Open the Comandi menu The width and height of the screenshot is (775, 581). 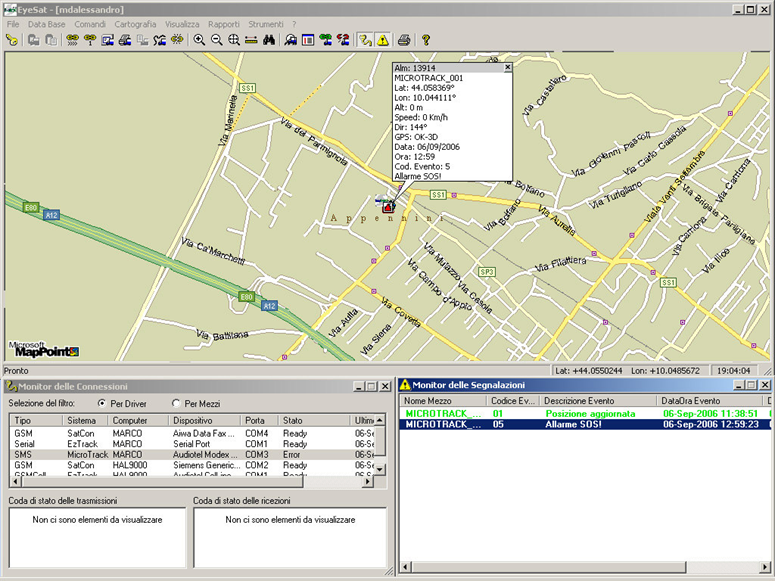[x=90, y=24]
